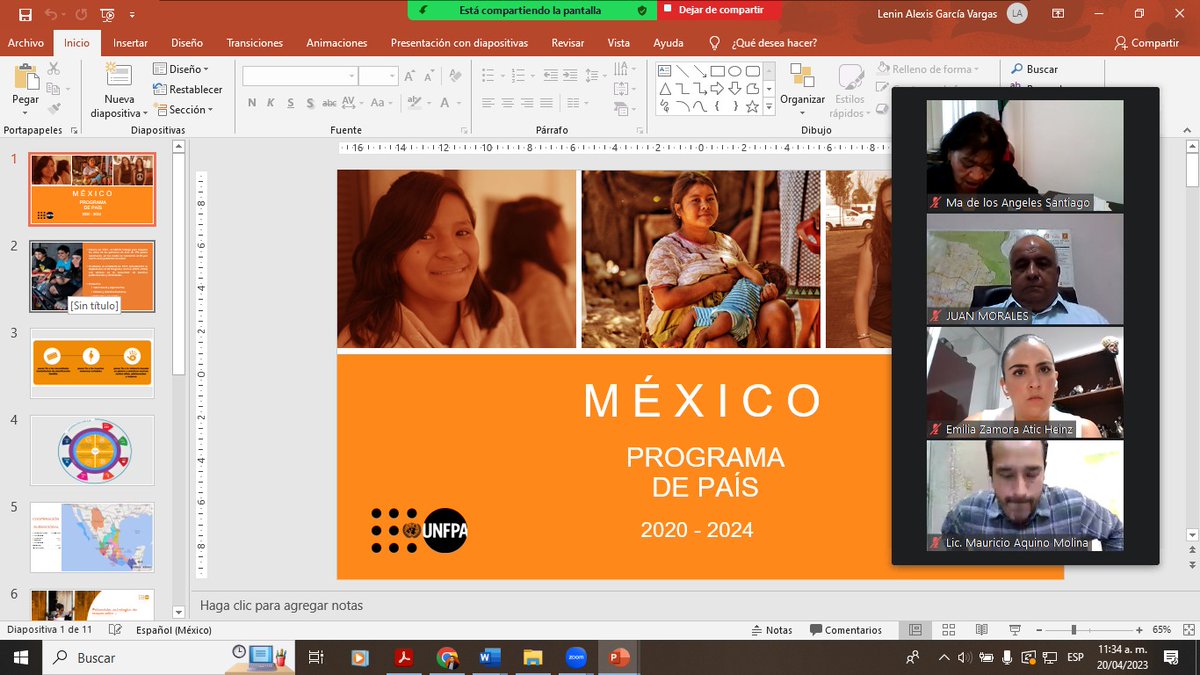Start slideshow from the status bar icon
Viewport: 1200px width, 675px height.
[x=1014, y=630]
